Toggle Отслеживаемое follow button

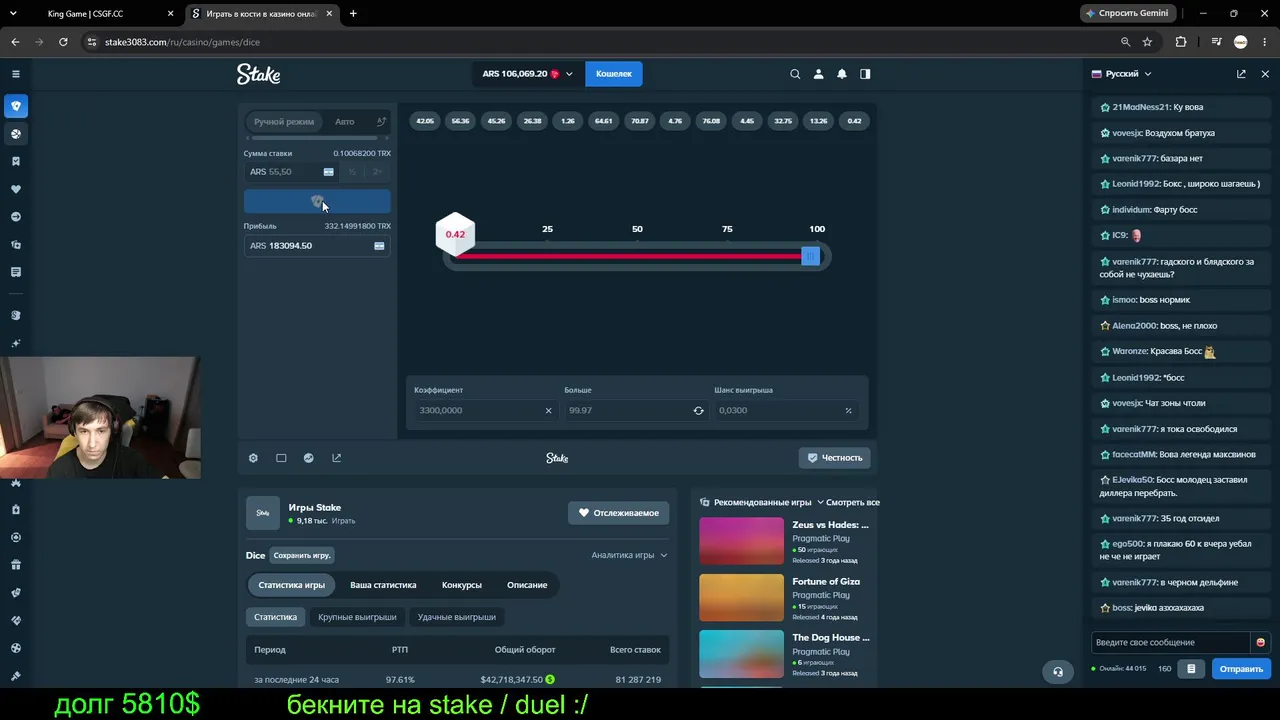pos(619,513)
